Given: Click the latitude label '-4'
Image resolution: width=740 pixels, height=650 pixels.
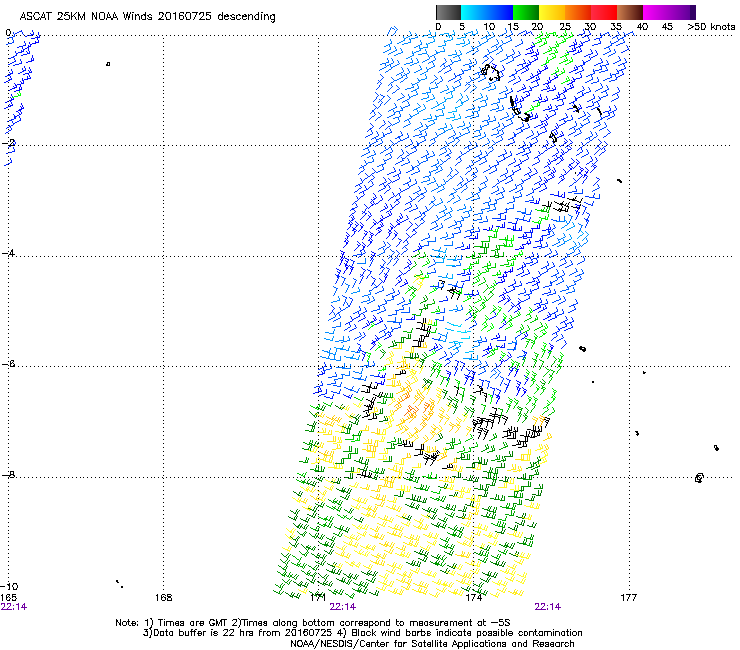Looking at the screenshot, I should pos(8,253).
